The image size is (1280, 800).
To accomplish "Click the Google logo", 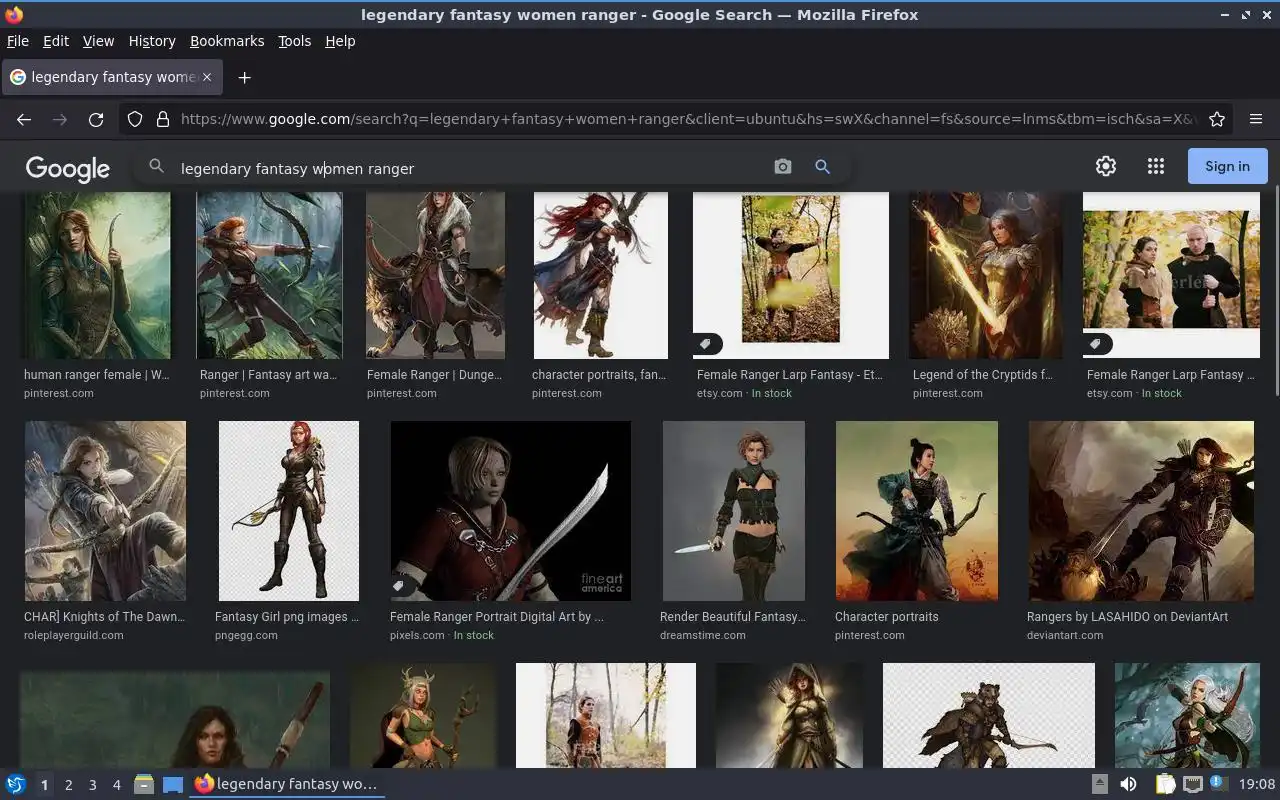I will tap(68, 168).
